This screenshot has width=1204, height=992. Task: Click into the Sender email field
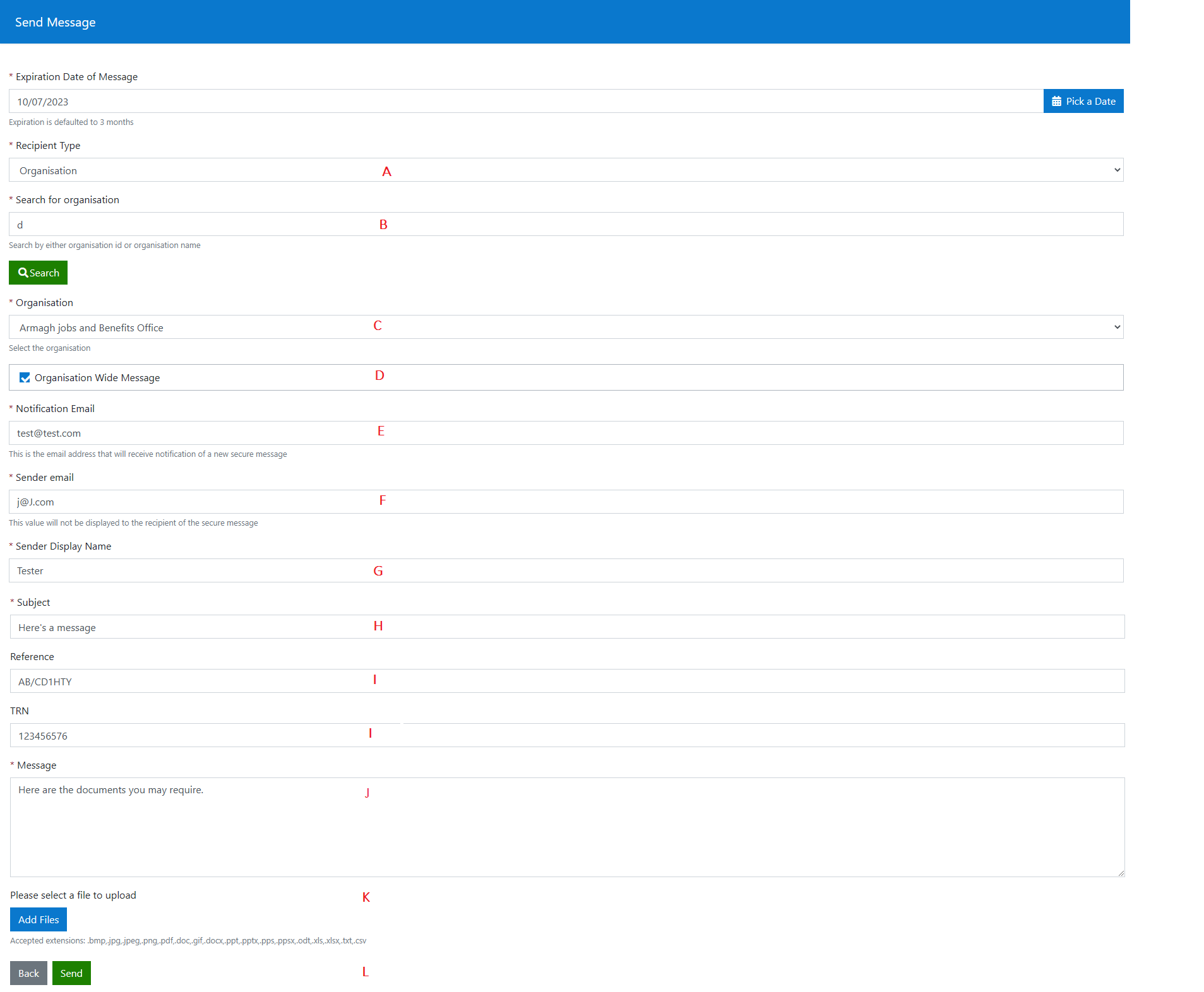pyautogui.click(x=566, y=502)
